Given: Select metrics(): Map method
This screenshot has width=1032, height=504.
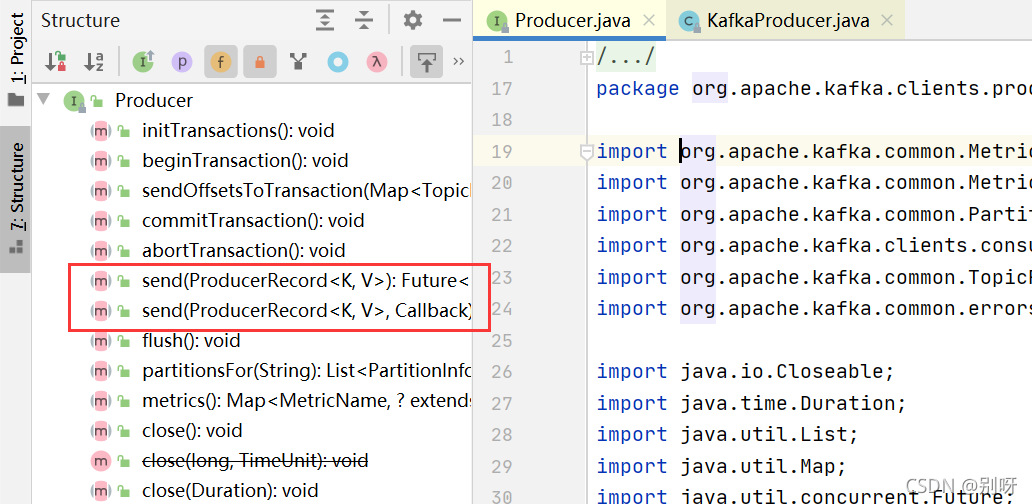Looking at the screenshot, I should (x=307, y=401).
